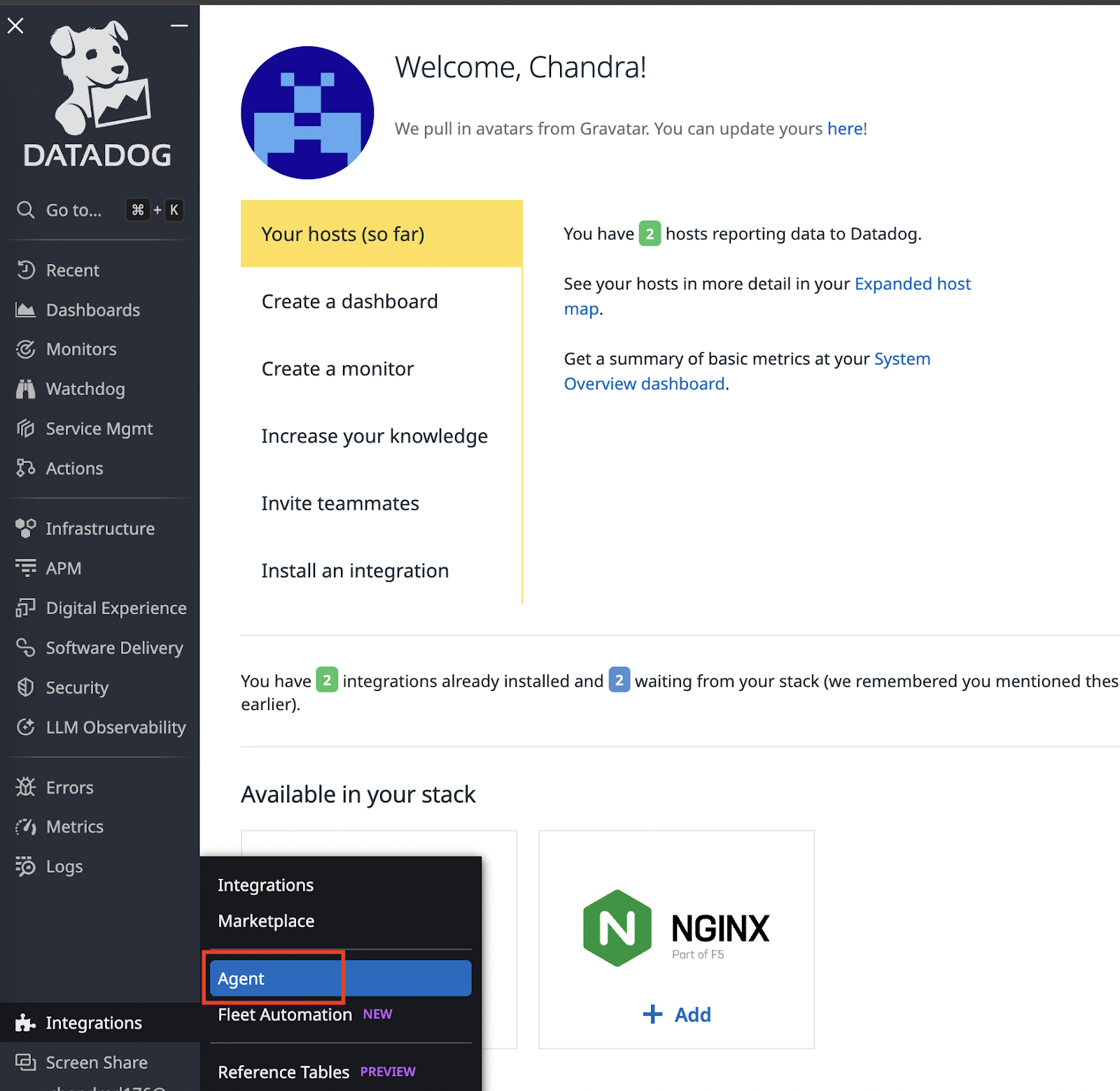The image size is (1120, 1091).
Task: Select the 'Create a dashboard' tab
Action: (x=381, y=301)
